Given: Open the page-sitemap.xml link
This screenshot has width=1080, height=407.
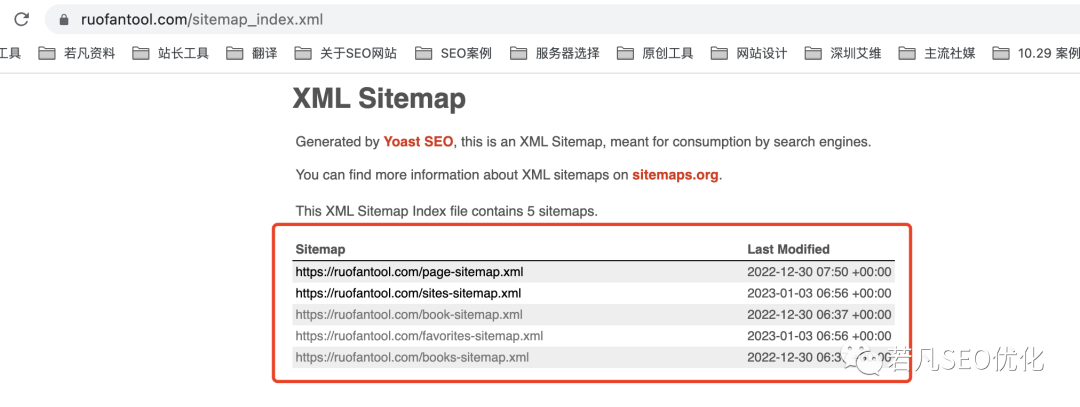Looking at the screenshot, I should tap(409, 271).
